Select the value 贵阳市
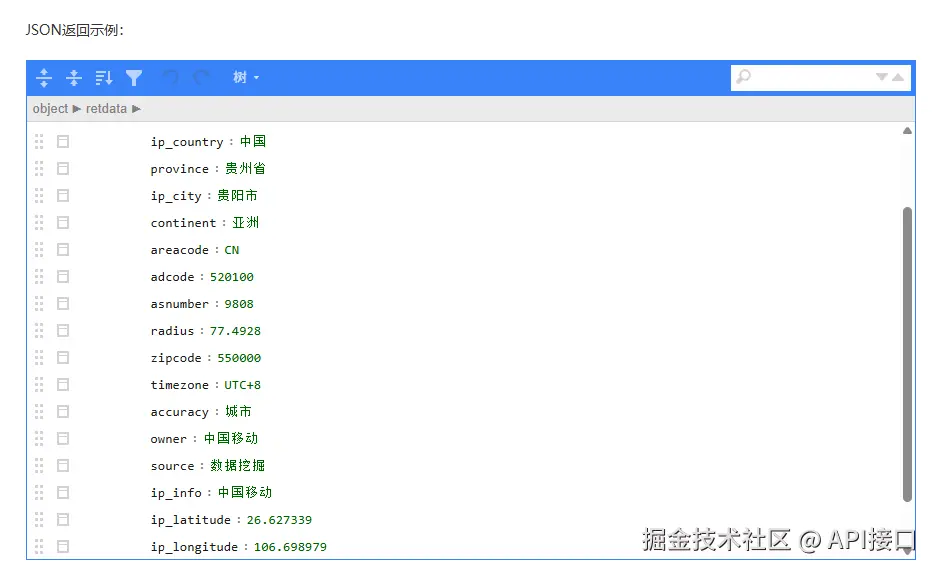 237,195
